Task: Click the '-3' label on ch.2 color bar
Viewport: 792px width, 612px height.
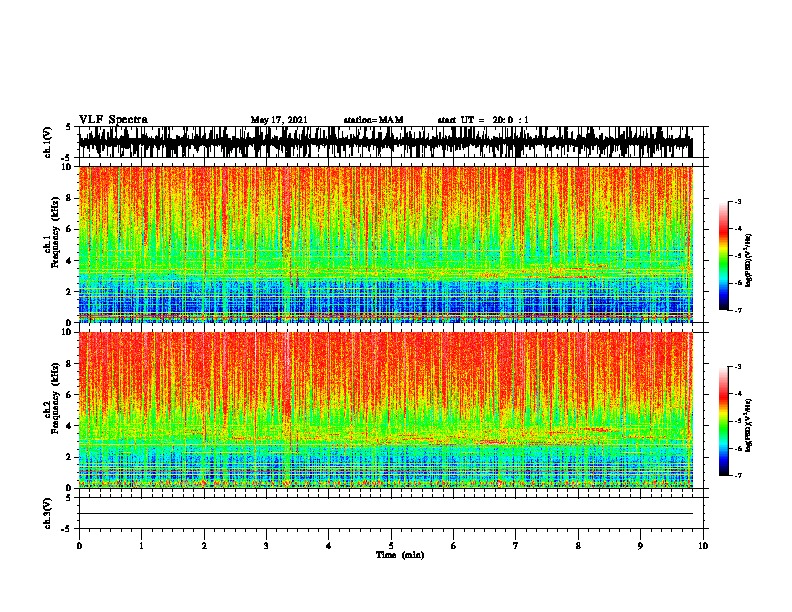Action: coord(738,367)
